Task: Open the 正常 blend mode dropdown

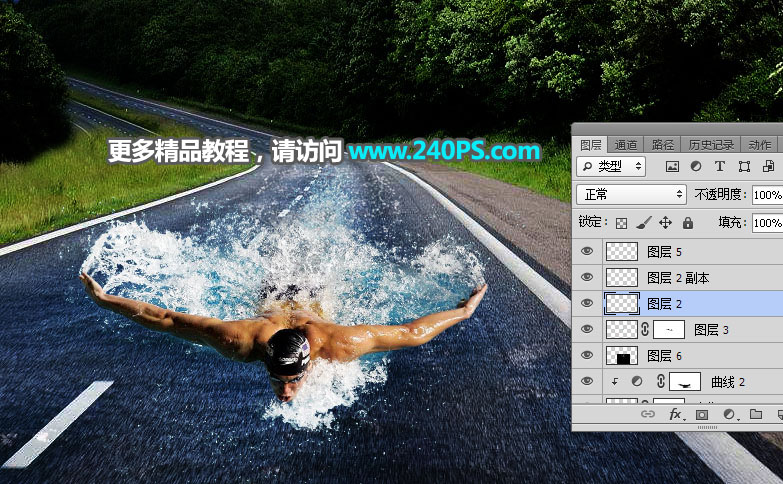Action: [x=631, y=194]
